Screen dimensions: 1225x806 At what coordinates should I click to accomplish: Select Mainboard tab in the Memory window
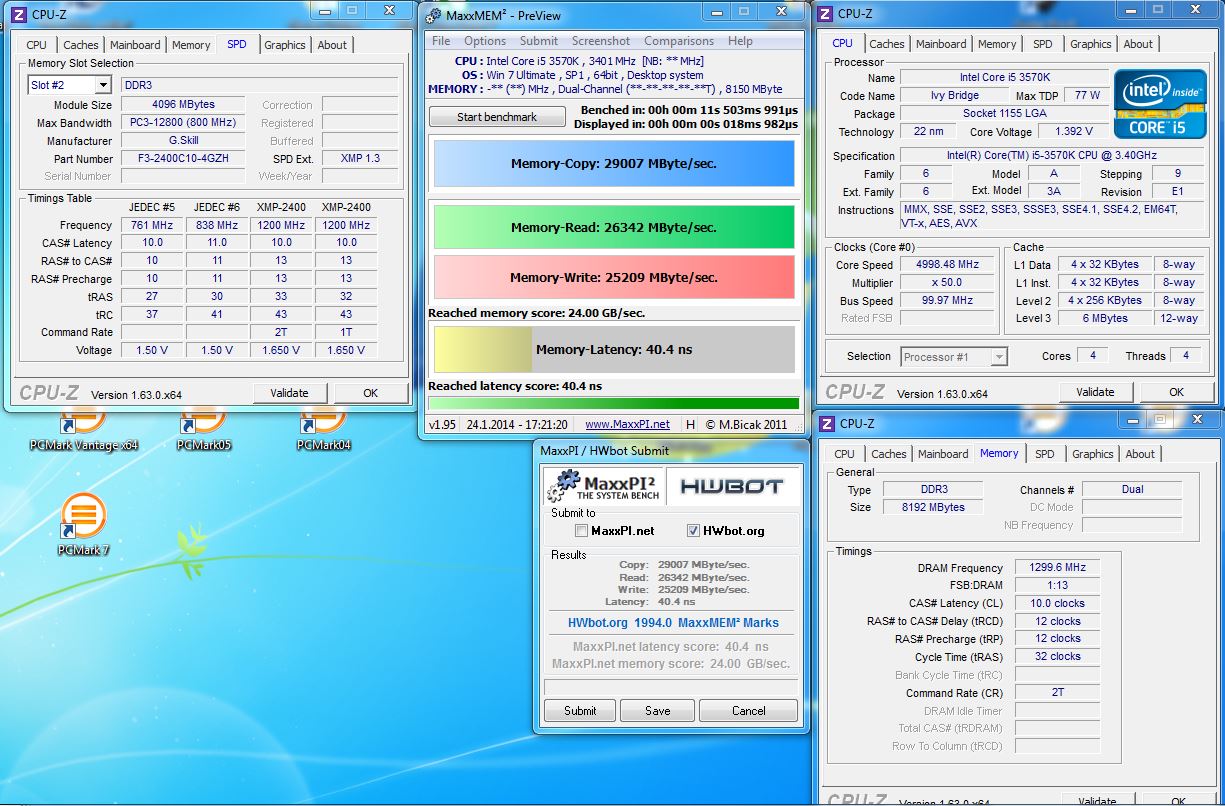pos(943,454)
